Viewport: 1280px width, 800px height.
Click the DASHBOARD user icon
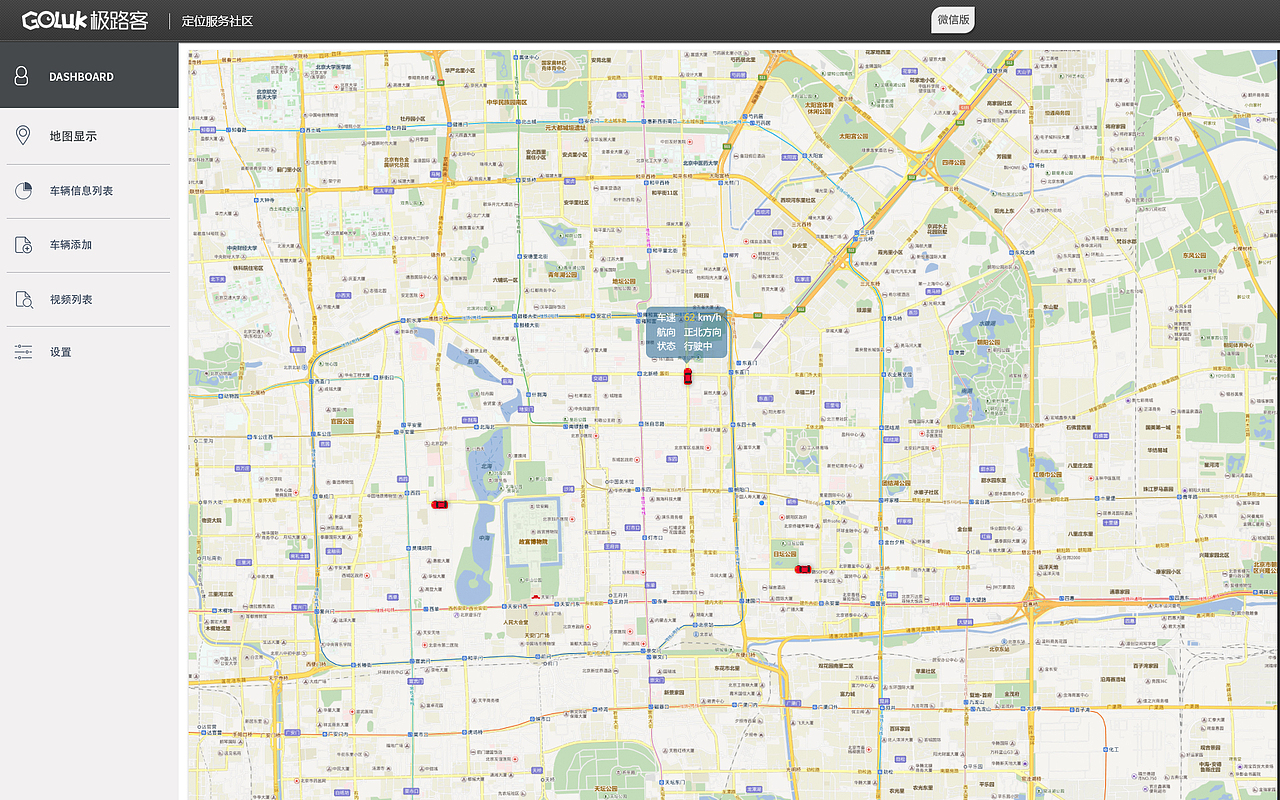[21, 76]
